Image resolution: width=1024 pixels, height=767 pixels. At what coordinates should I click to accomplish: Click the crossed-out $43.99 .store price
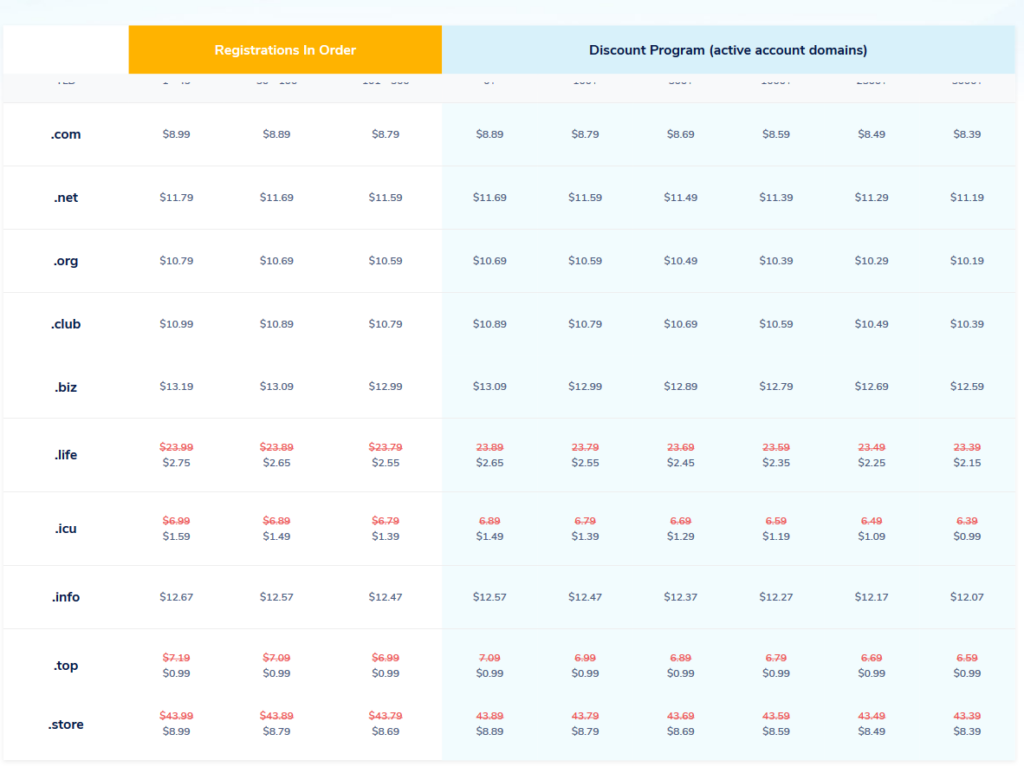click(176, 716)
